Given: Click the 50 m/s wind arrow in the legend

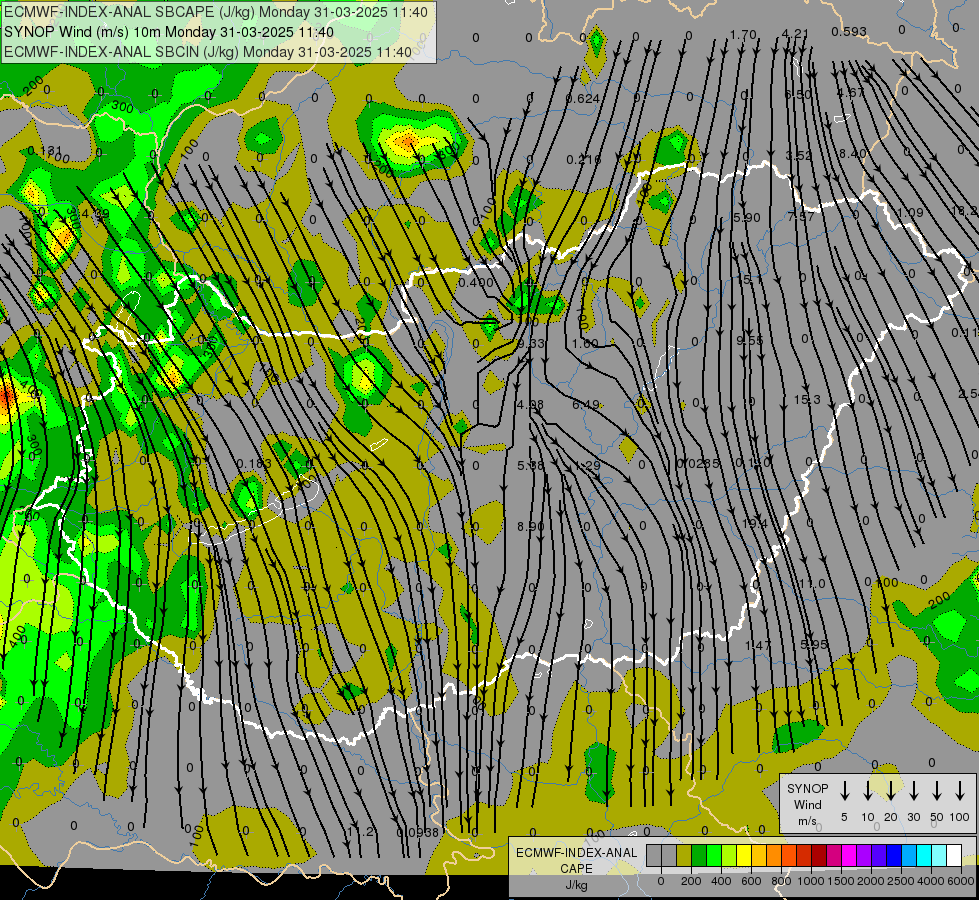Looking at the screenshot, I should [x=937, y=791].
